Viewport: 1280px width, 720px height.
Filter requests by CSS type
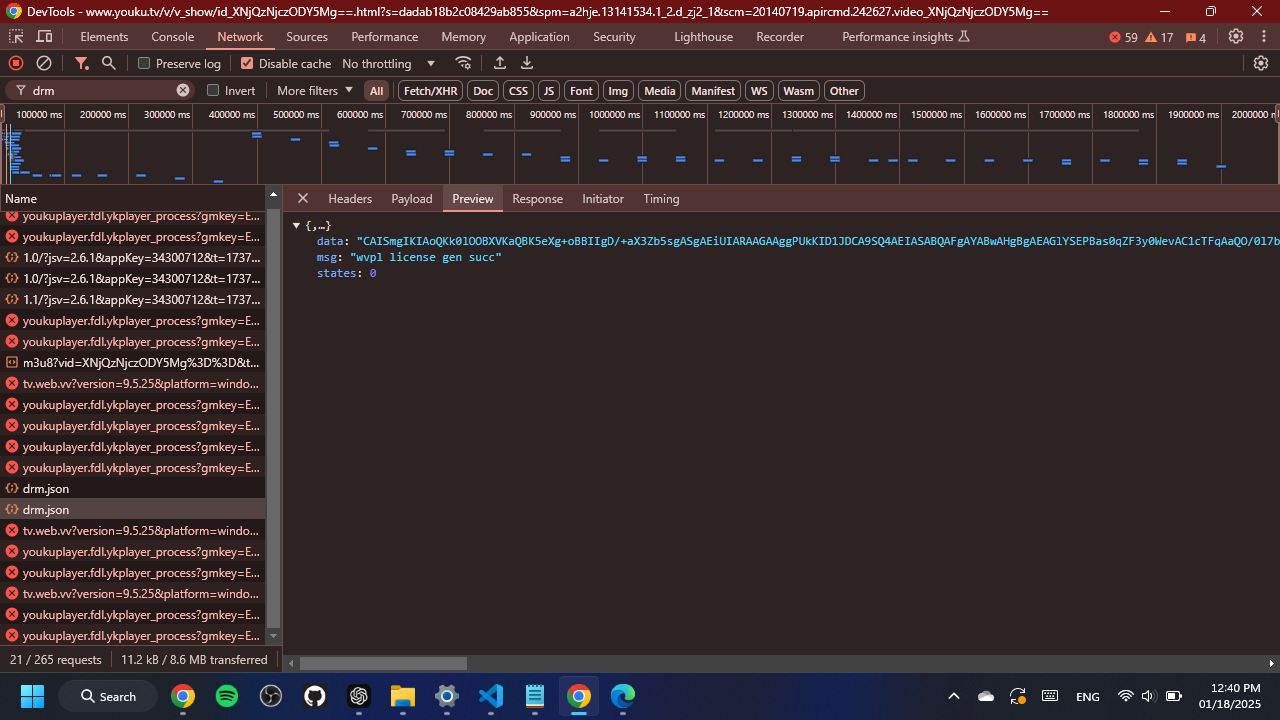(x=518, y=91)
